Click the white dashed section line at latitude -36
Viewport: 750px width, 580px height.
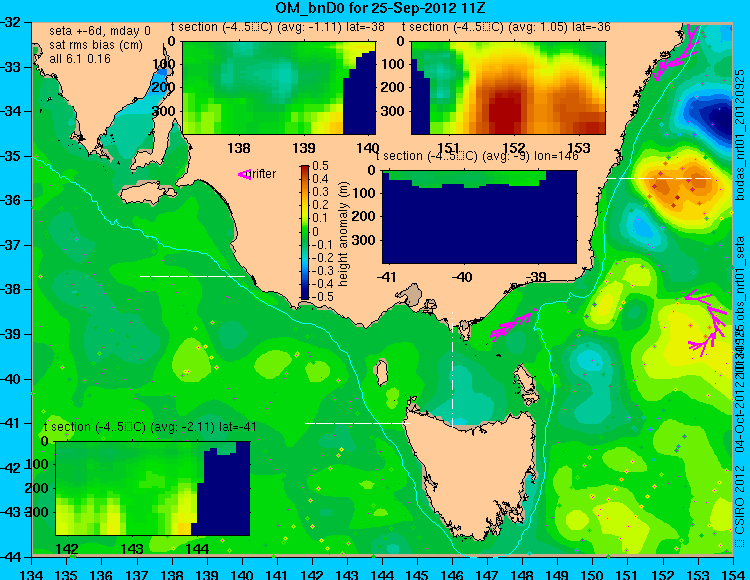(x=659, y=178)
